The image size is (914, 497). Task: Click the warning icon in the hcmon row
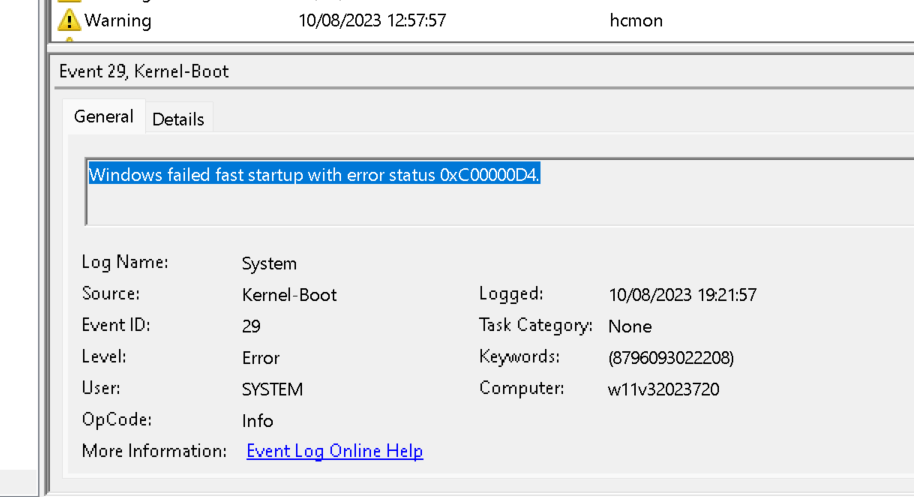(69, 20)
